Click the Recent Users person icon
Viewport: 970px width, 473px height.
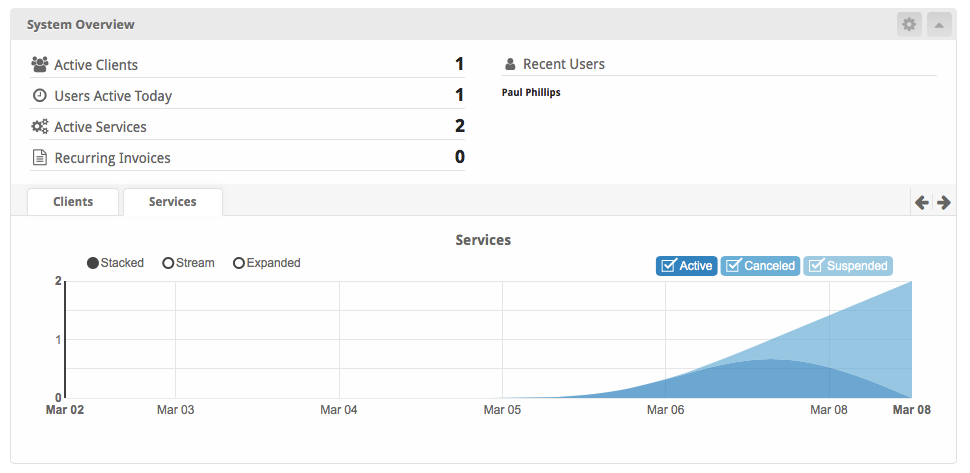(511, 64)
